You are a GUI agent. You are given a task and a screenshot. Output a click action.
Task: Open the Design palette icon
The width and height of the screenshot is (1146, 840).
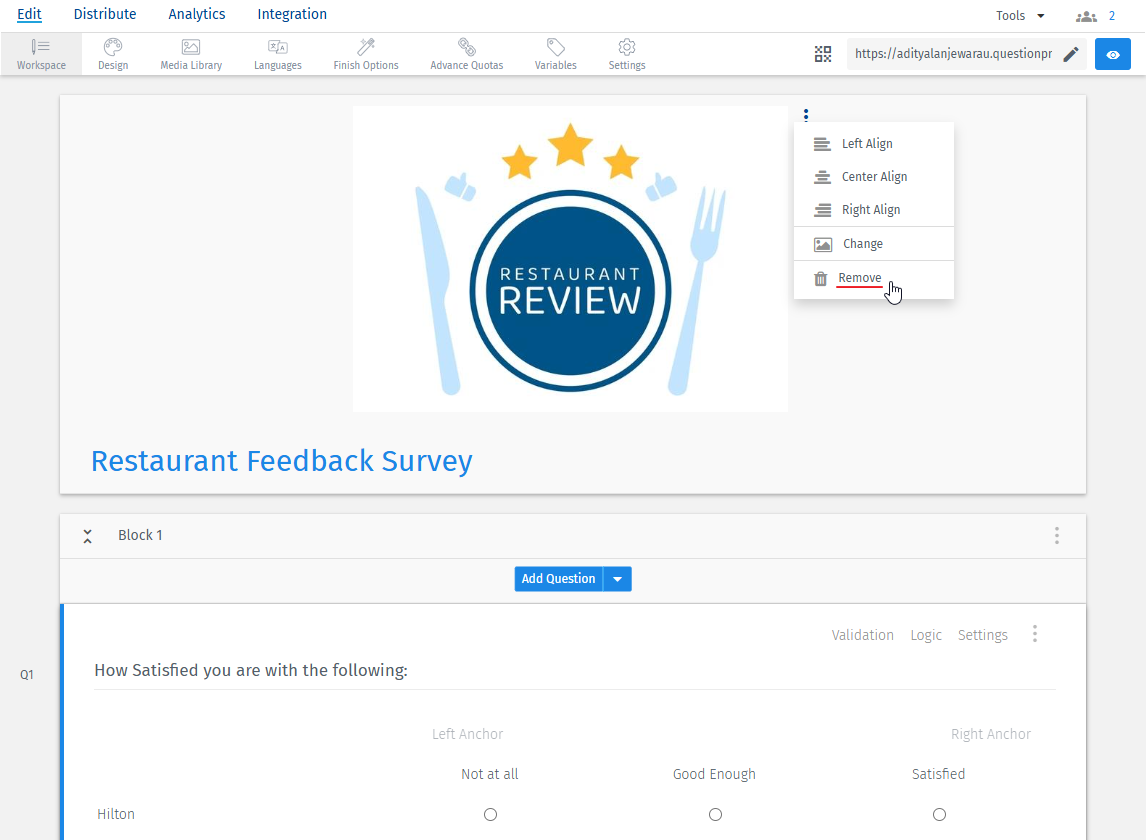(112, 53)
